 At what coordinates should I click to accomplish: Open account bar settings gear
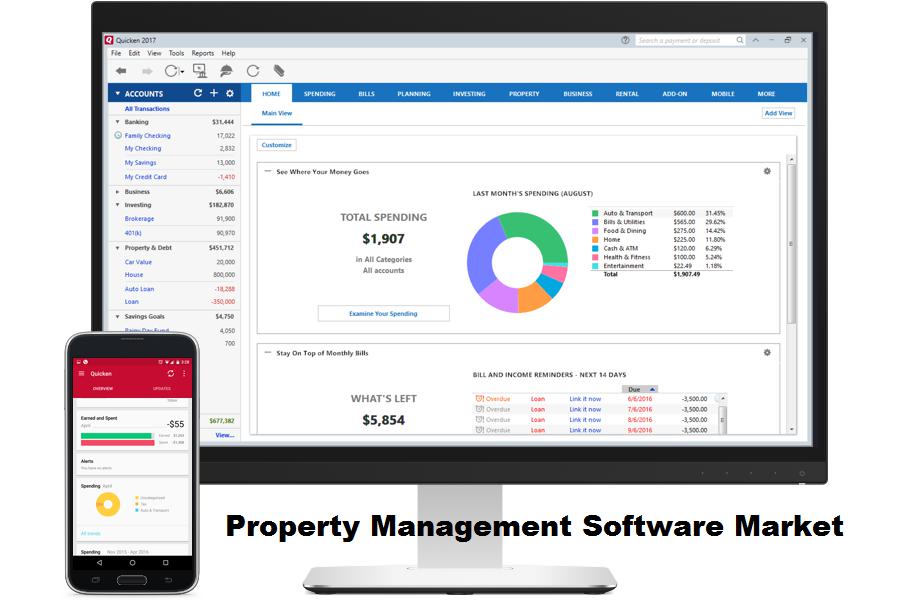pyautogui.click(x=229, y=93)
